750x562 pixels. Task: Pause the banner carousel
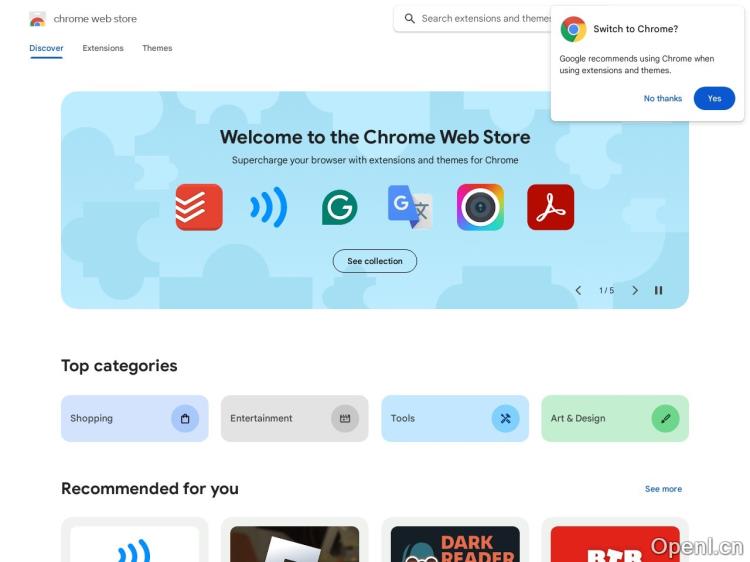tap(659, 290)
